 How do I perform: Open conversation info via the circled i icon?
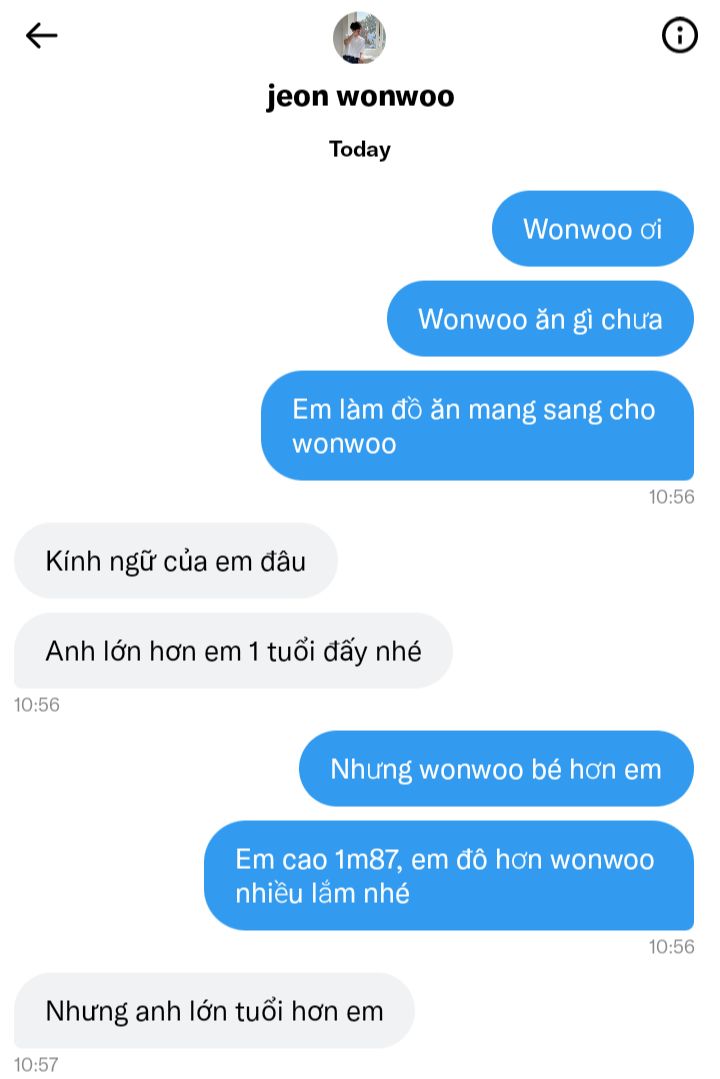(679, 35)
